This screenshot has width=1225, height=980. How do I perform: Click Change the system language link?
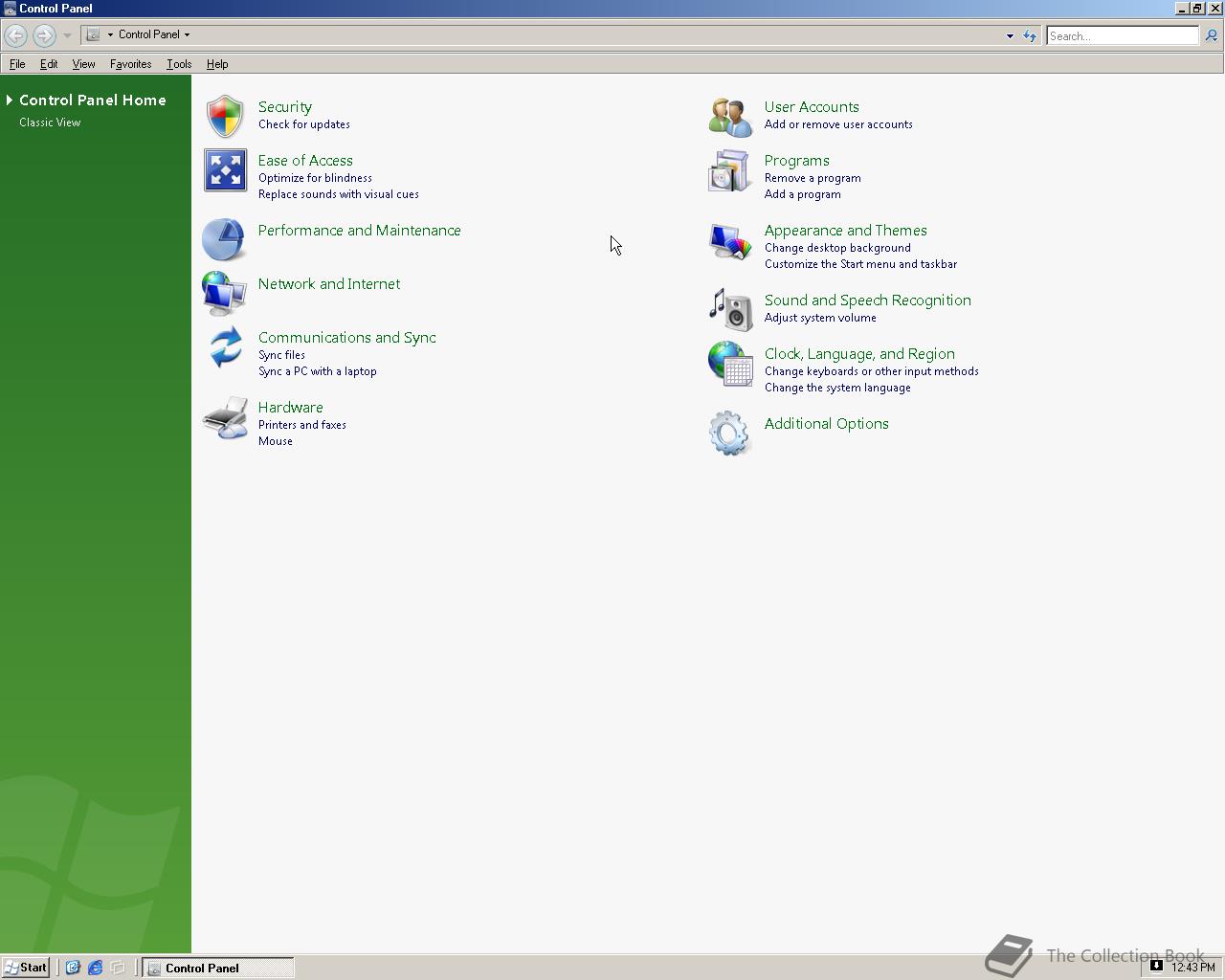tap(837, 388)
